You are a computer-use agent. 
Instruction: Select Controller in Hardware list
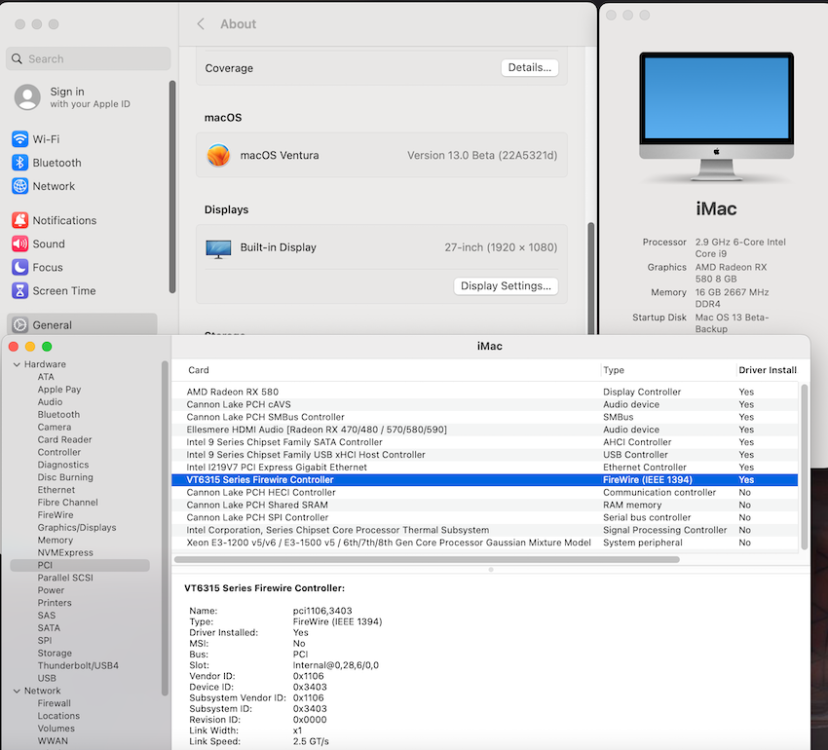59,452
